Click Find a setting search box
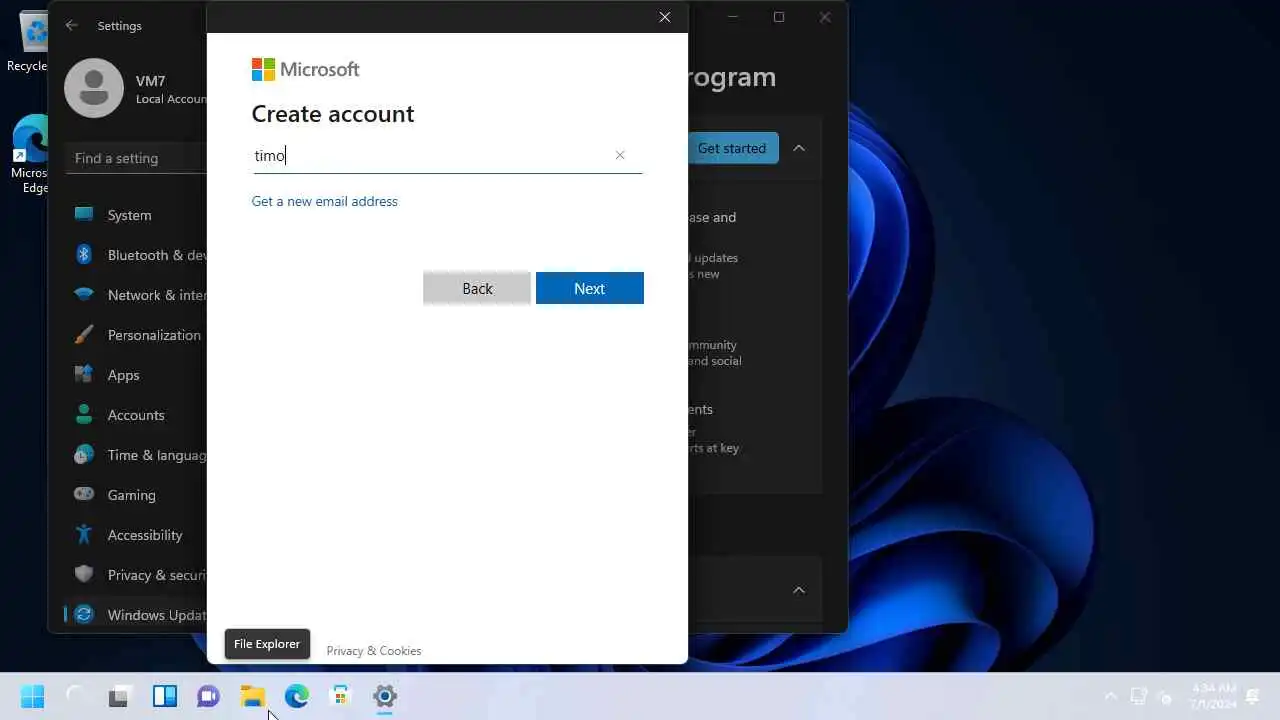 point(137,158)
